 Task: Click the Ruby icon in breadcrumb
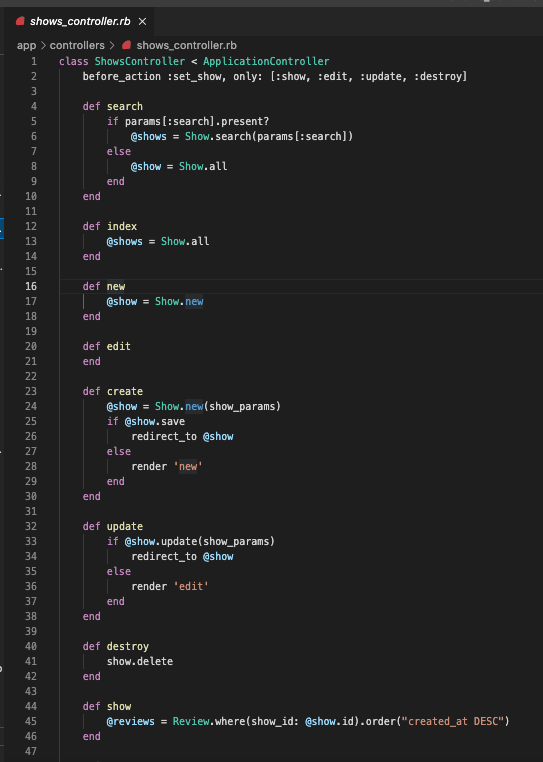pyautogui.click(x=126, y=45)
